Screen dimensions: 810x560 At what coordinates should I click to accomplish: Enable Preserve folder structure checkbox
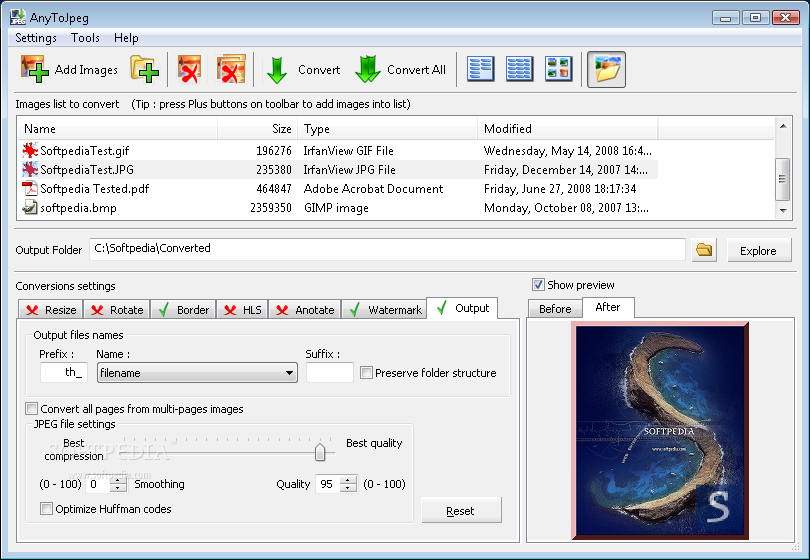click(366, 372)
